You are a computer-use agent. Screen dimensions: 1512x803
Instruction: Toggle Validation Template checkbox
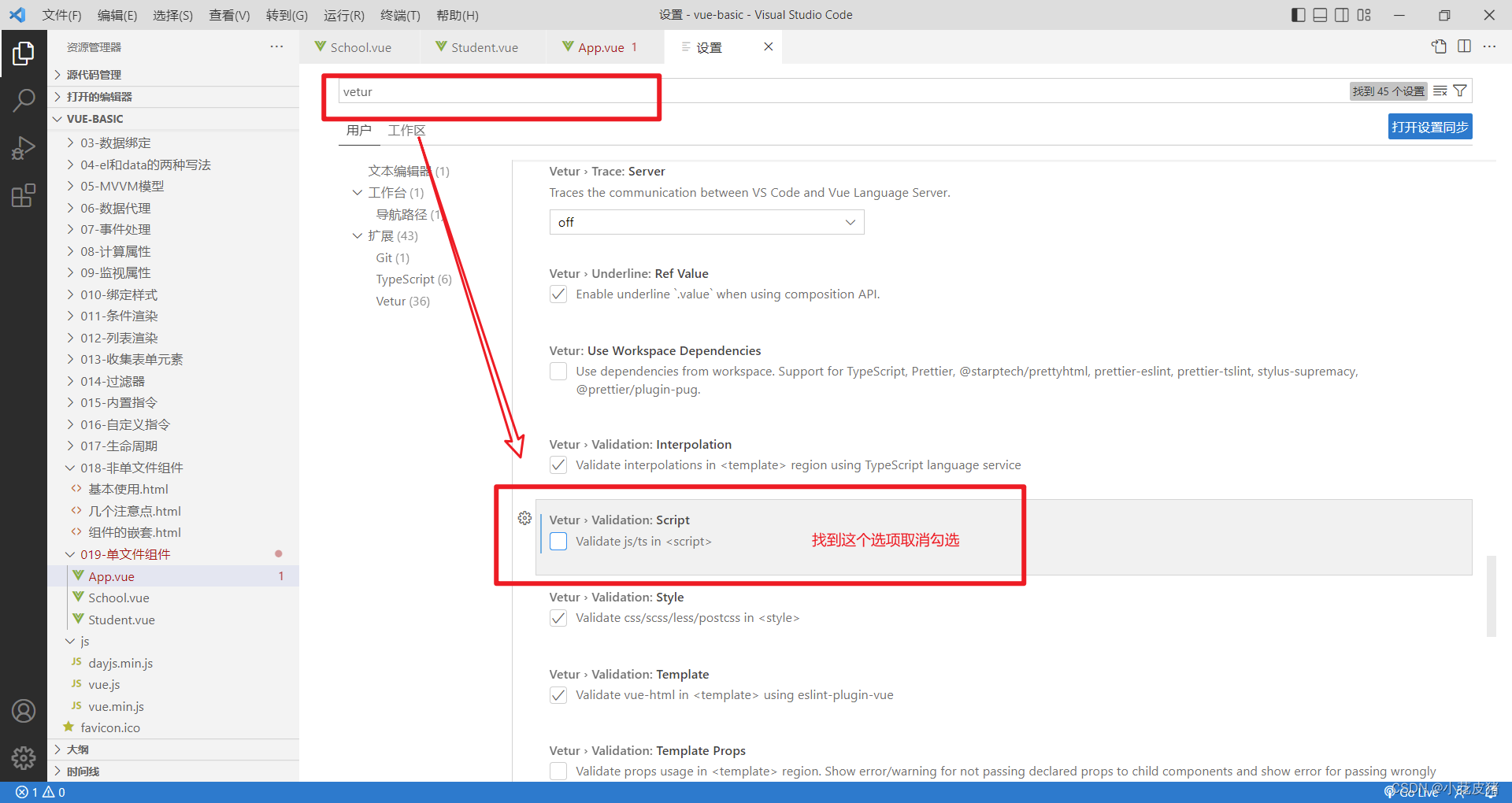(558, 695)
